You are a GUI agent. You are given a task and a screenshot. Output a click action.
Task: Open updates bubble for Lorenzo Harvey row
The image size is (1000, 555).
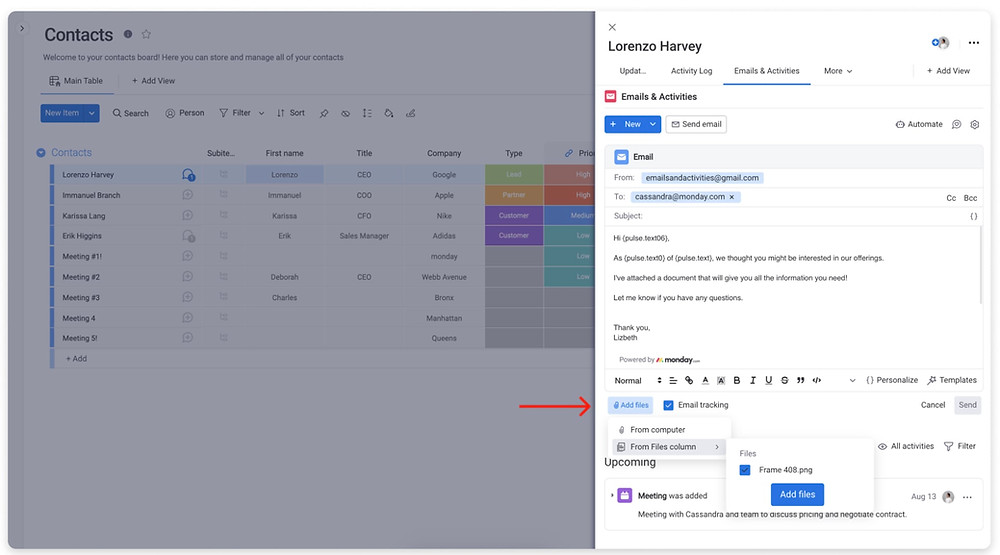click(188, 174)
